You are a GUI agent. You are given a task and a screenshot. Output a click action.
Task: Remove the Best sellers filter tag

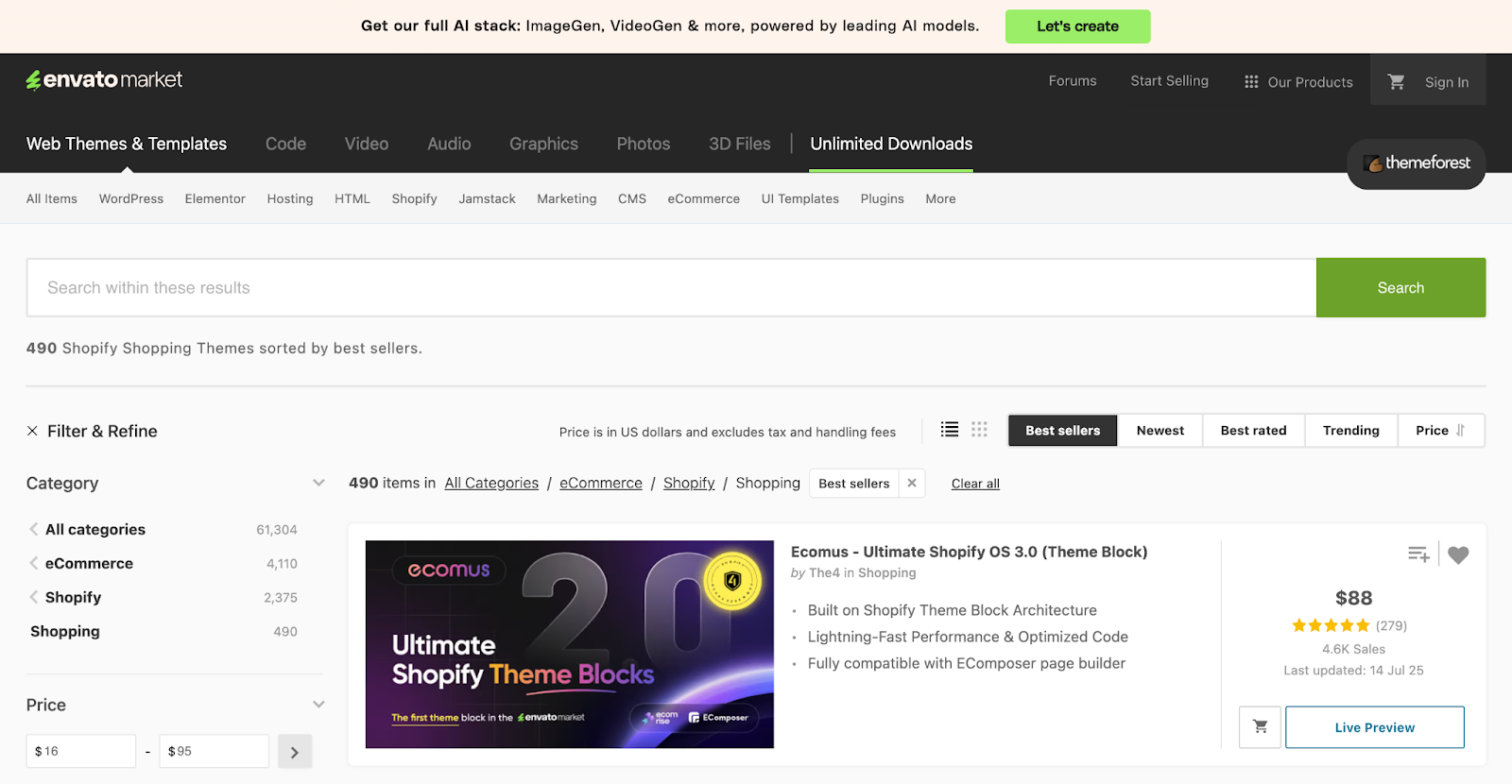[912, 483]
